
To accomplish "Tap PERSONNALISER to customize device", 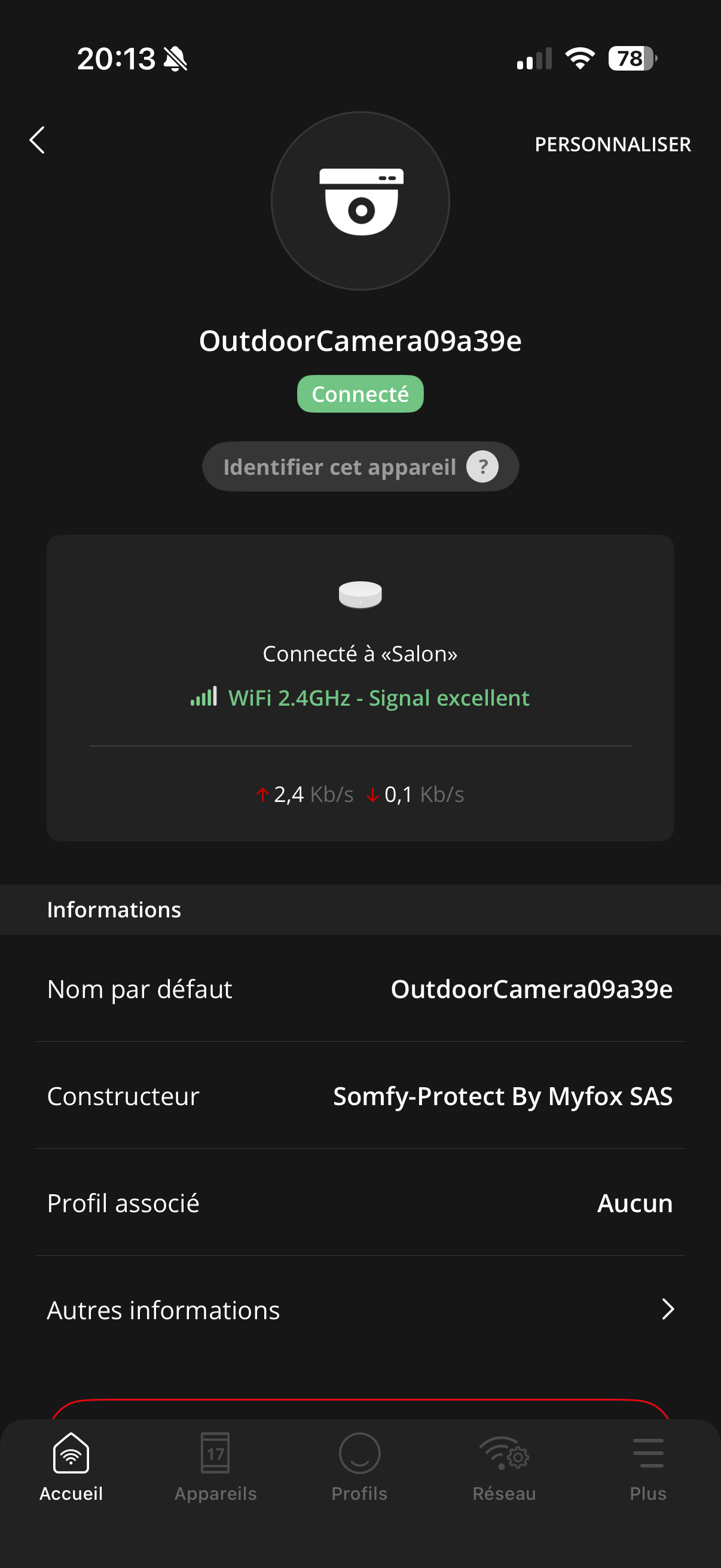I will [x=612, y=145].
